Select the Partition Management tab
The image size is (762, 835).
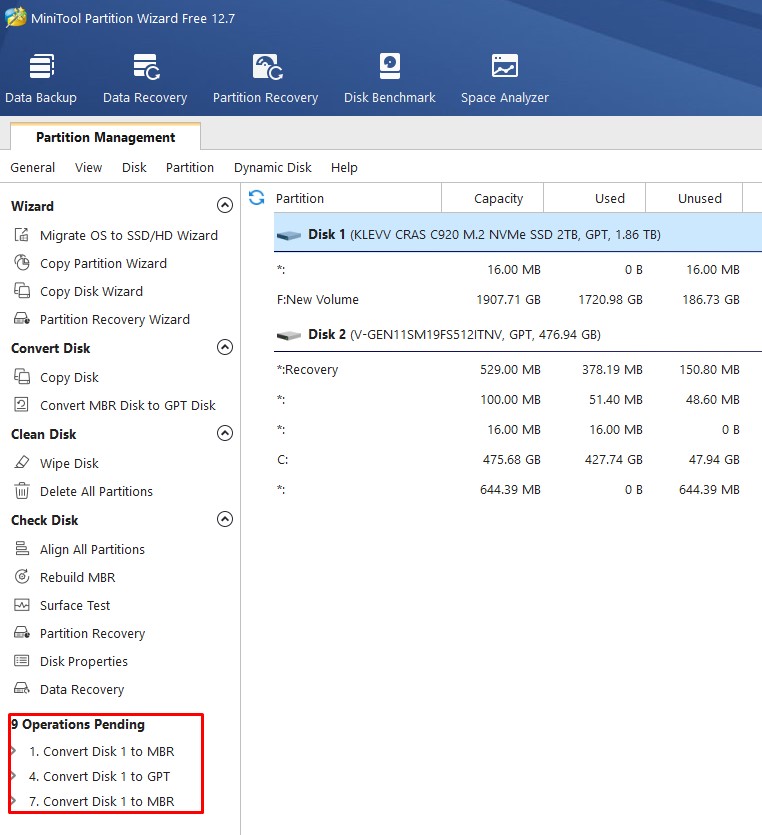(105, 137)
